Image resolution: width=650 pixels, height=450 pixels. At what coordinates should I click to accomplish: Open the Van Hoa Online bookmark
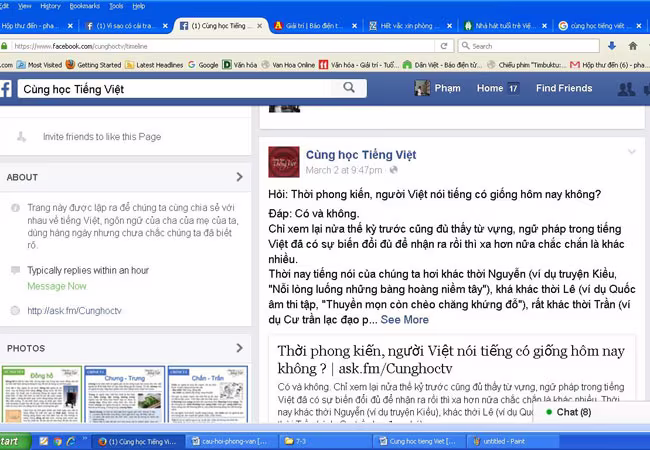tap(288, 65)
